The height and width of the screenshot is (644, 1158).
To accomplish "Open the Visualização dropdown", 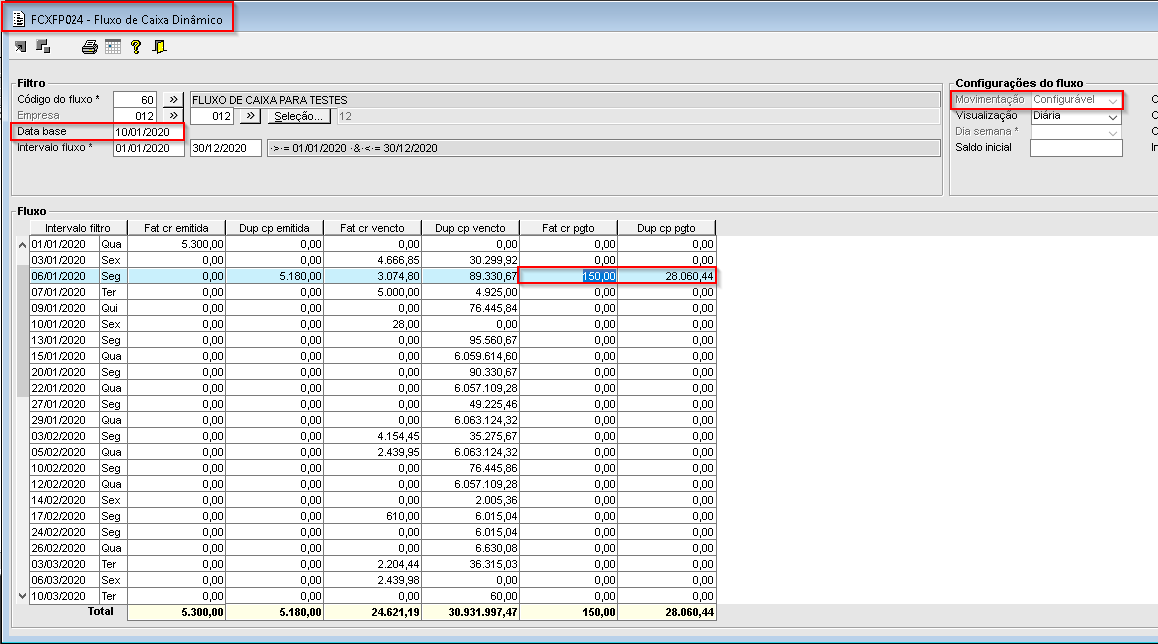I will click(x=1112, y=117).
